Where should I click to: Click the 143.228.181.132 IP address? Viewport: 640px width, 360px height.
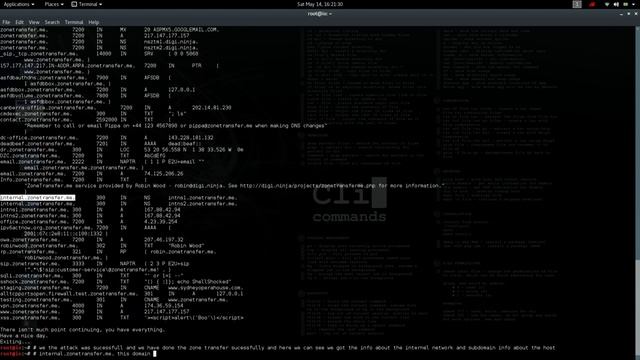pos(191,138)
